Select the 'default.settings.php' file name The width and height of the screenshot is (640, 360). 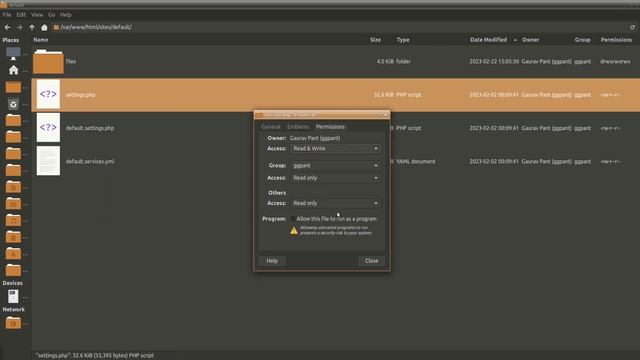pos(90,128)
